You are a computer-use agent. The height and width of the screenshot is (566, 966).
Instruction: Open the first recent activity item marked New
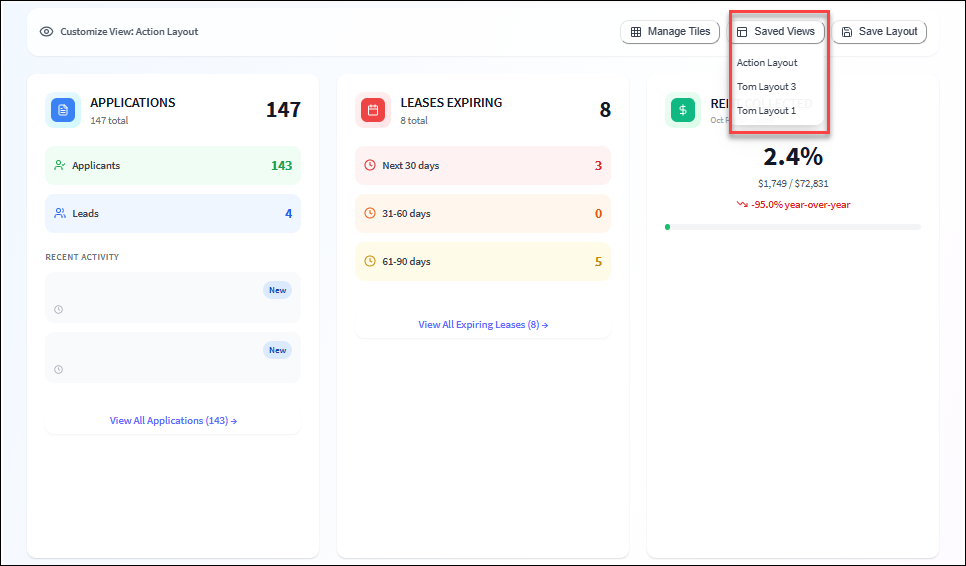173,298
